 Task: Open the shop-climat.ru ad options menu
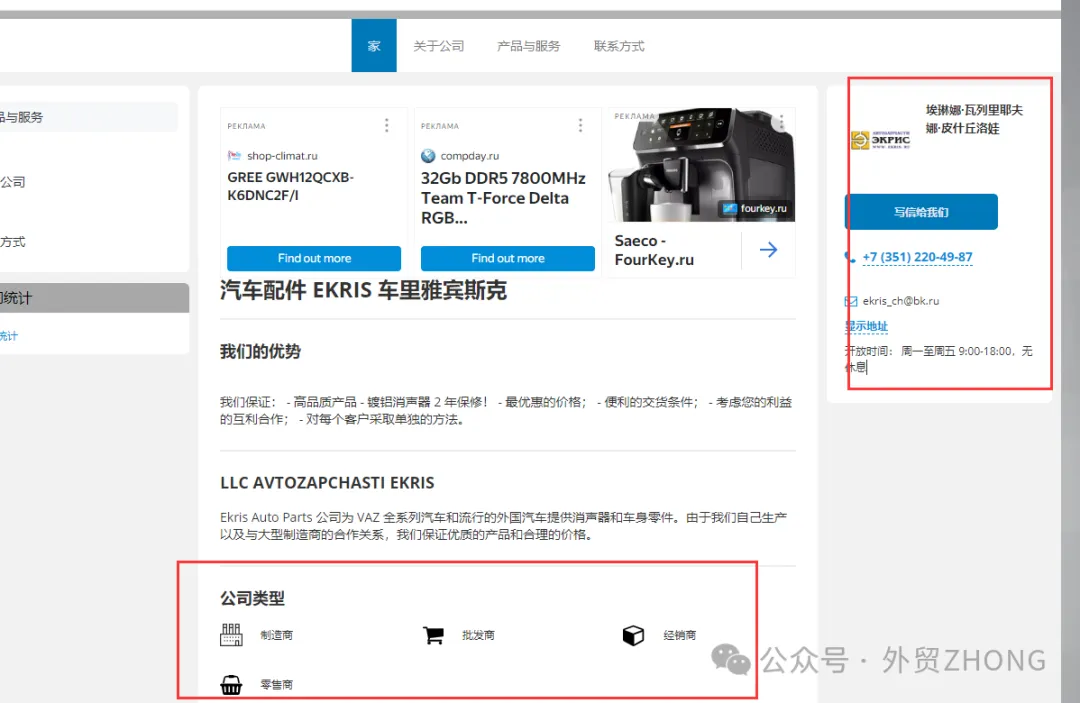tap(386, 125)
